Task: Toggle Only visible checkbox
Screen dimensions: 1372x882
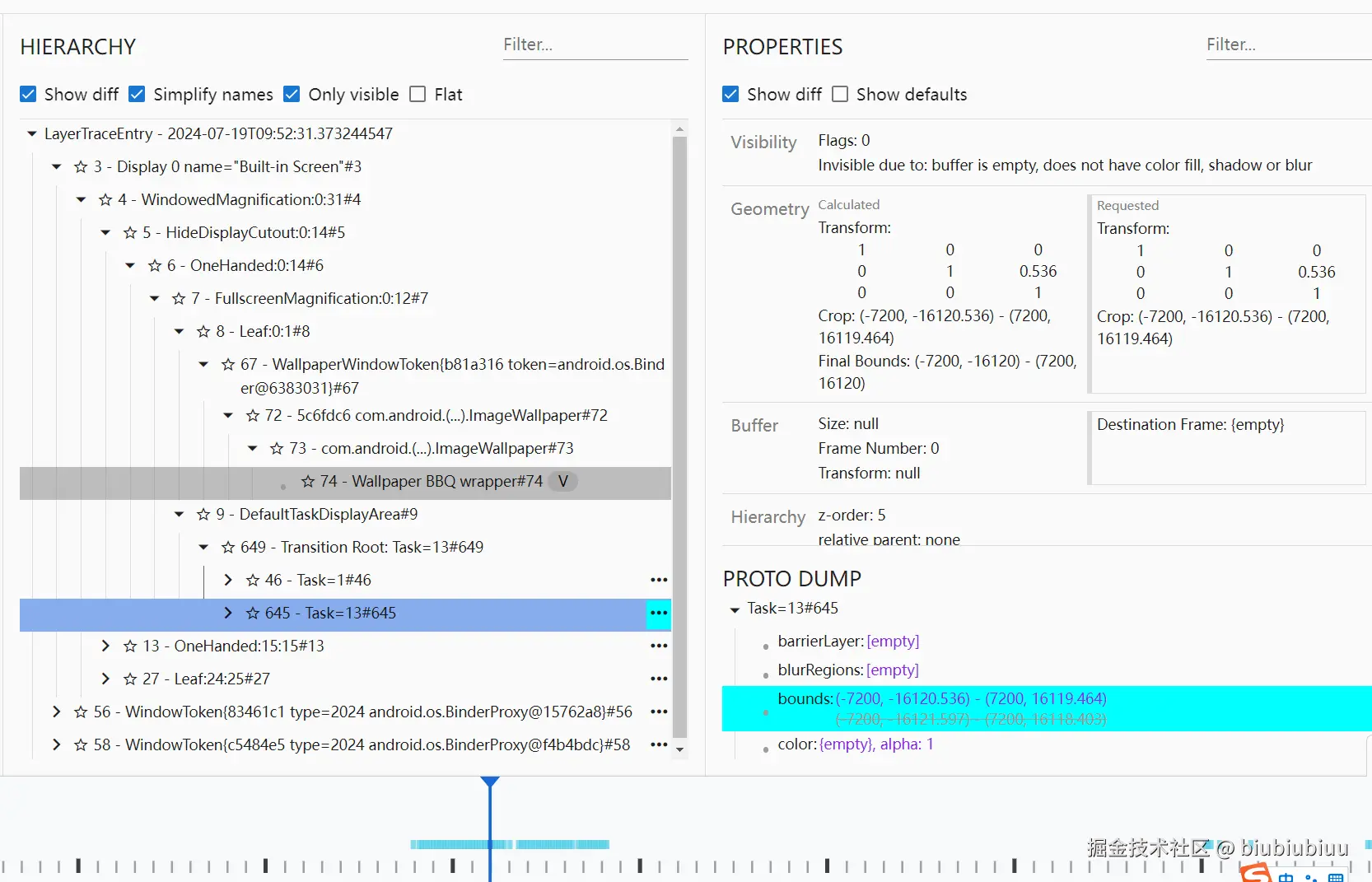Action: point(292,94)
